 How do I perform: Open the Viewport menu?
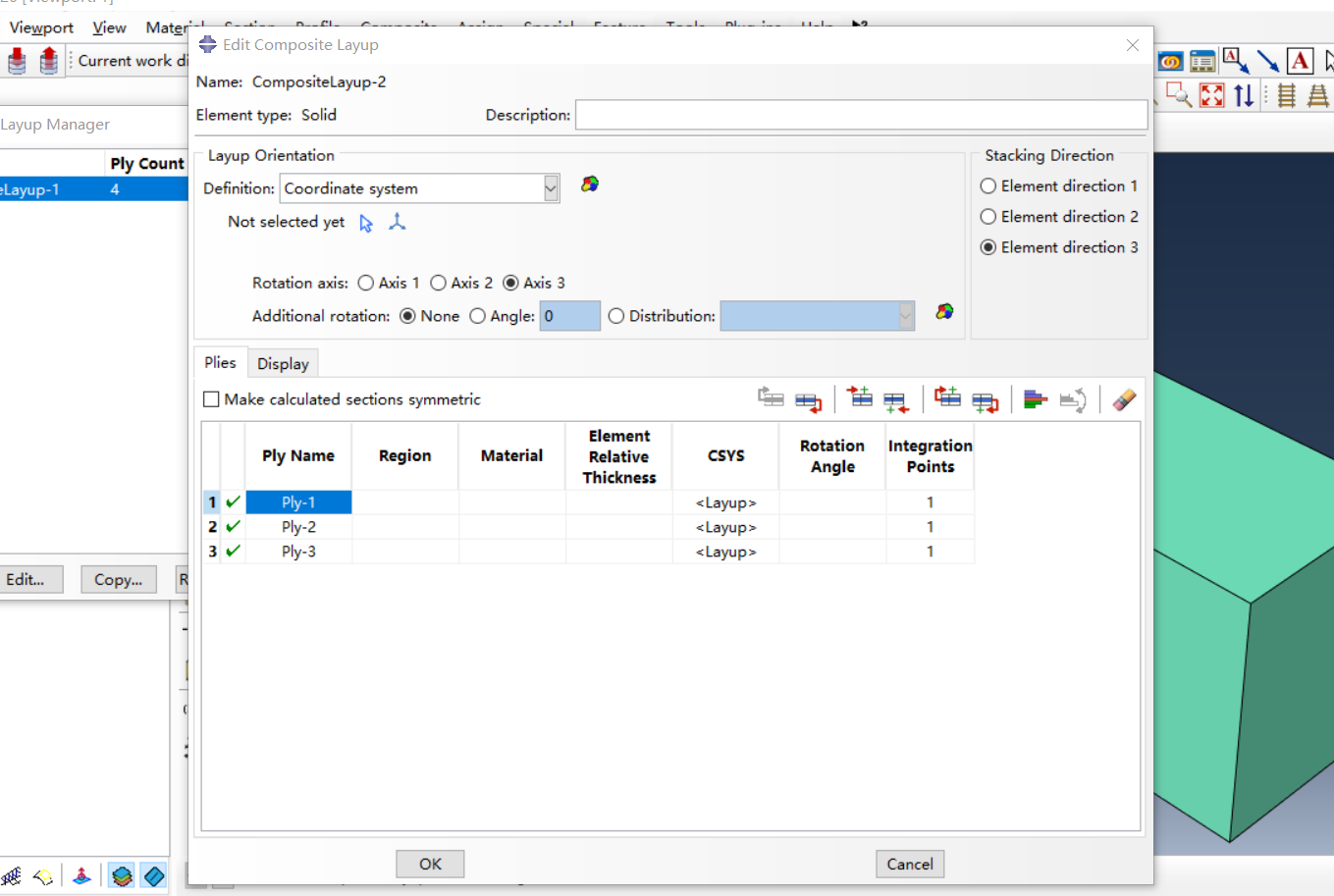41,27
